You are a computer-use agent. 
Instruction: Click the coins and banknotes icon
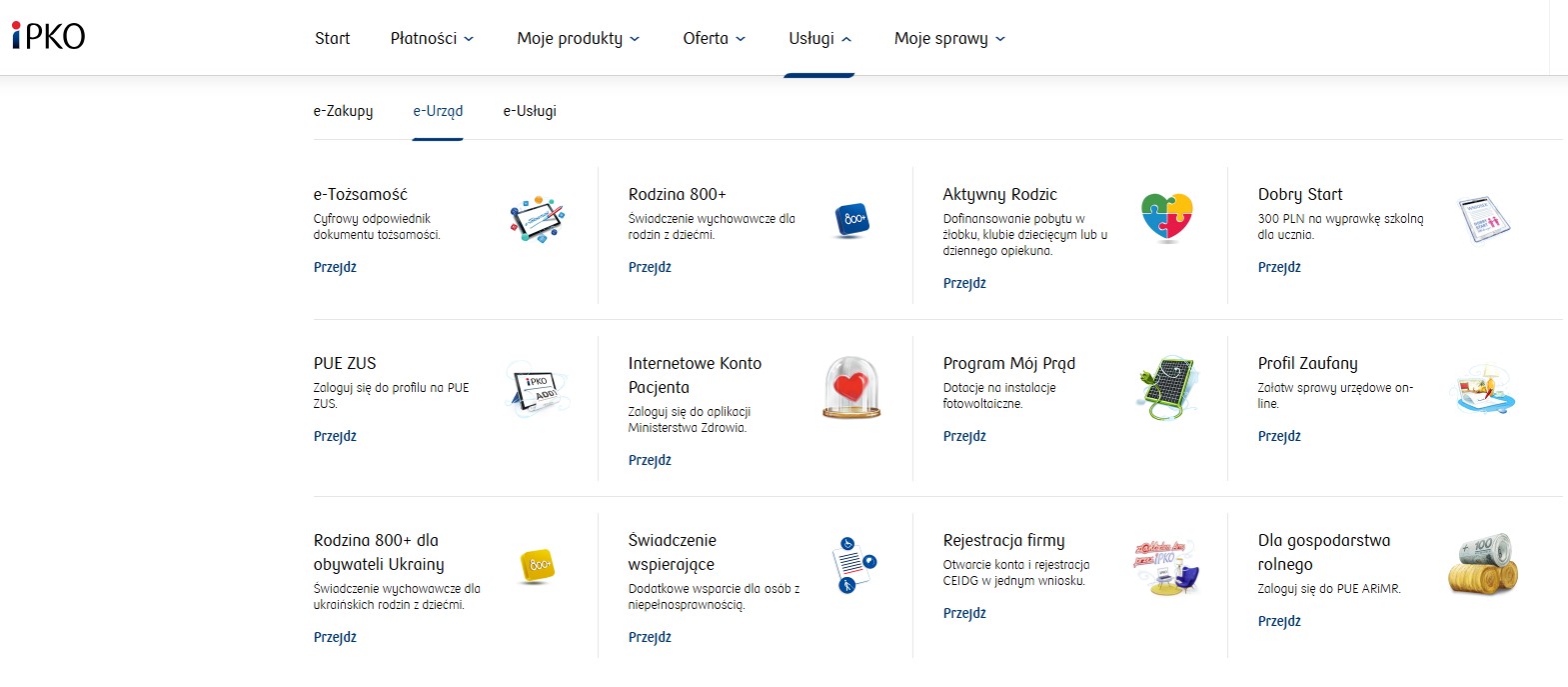coord(1483,564)
